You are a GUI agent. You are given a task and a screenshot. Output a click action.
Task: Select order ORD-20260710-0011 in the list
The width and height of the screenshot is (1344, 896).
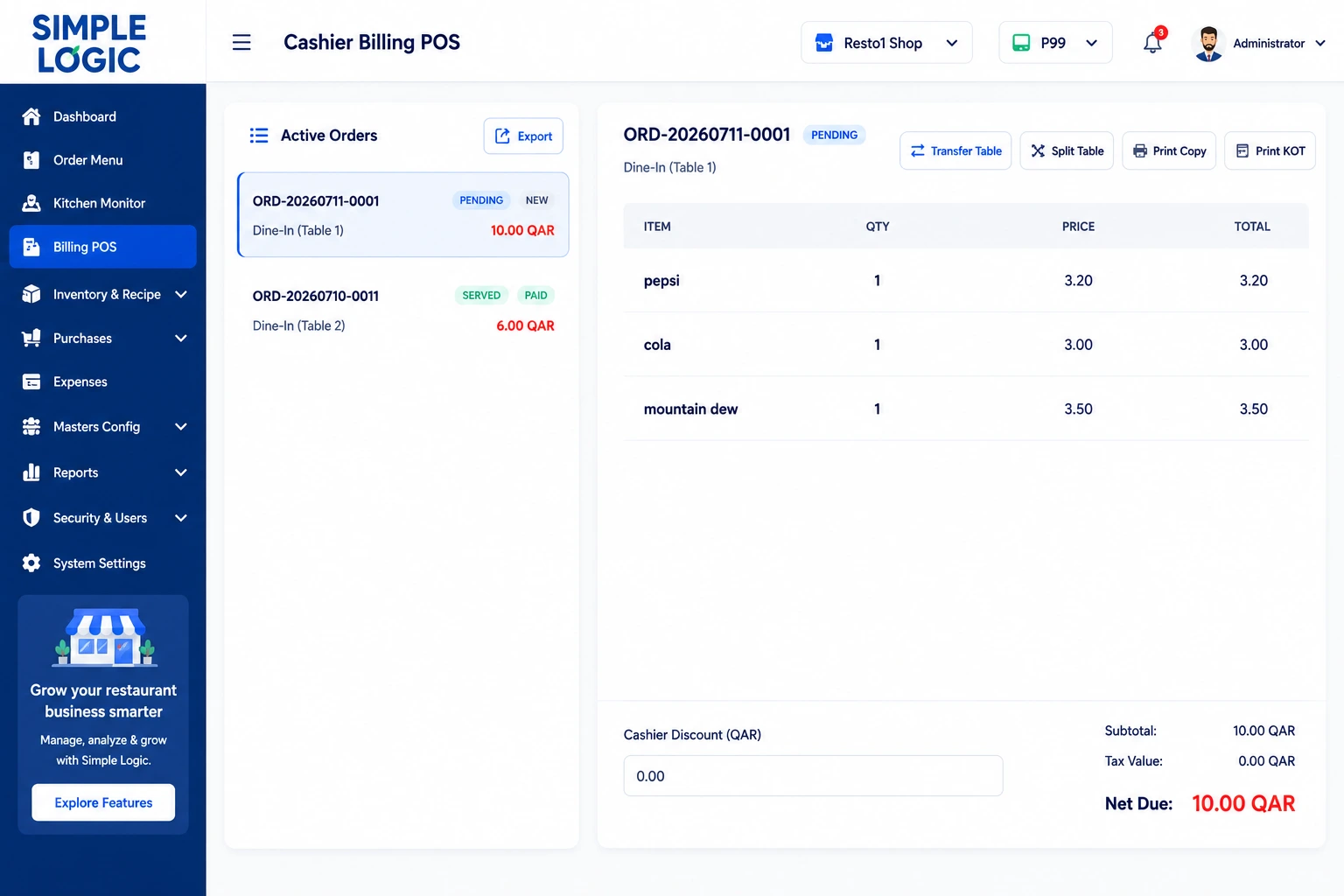pyautogui.click(x=403, y=311)
